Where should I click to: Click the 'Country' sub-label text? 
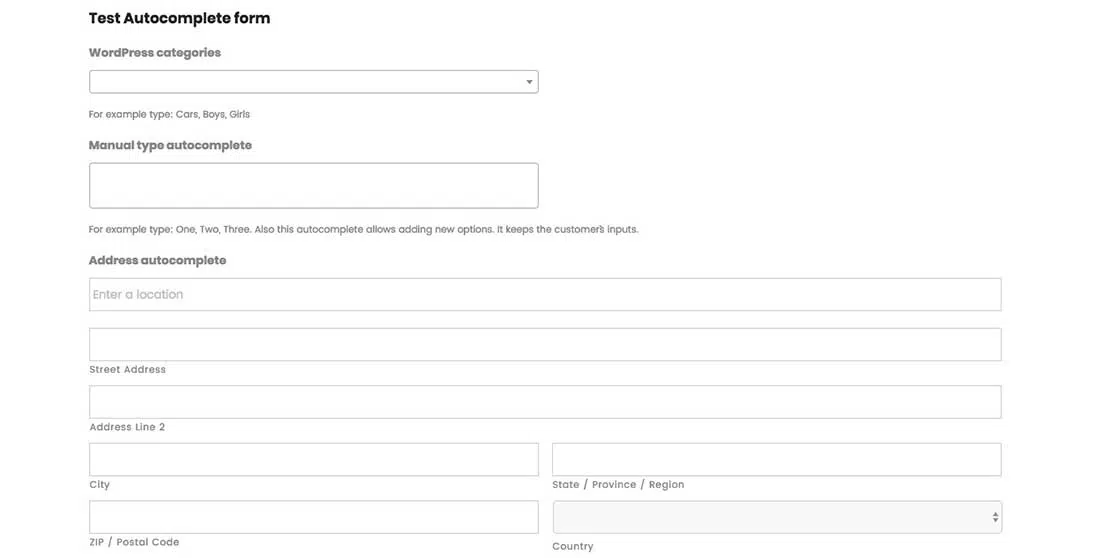point(572,547)
